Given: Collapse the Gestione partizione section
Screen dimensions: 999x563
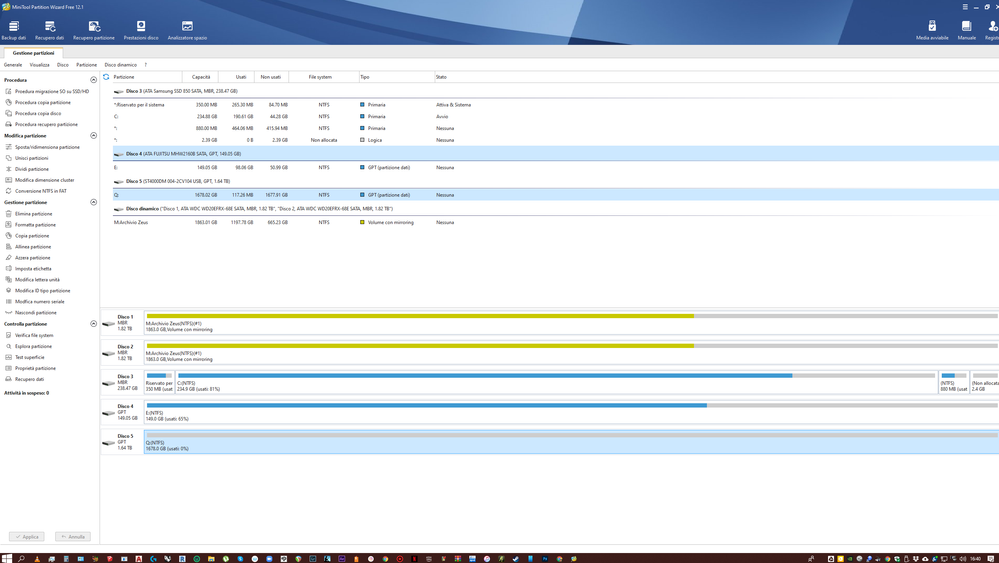Looking at the screenshot, I should [x=94, y=203].
